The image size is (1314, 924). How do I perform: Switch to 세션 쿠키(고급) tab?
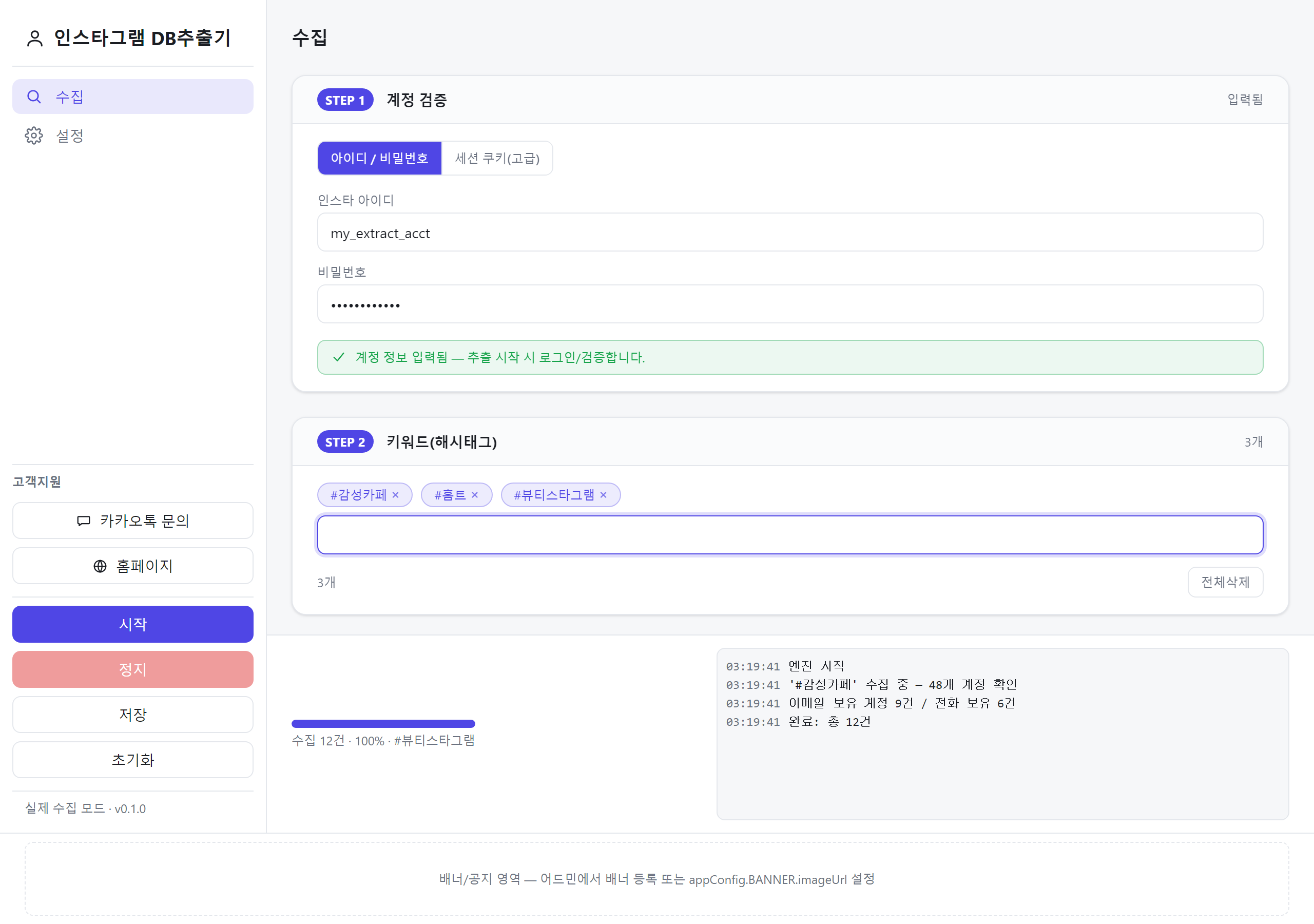(x=497, y=158)
